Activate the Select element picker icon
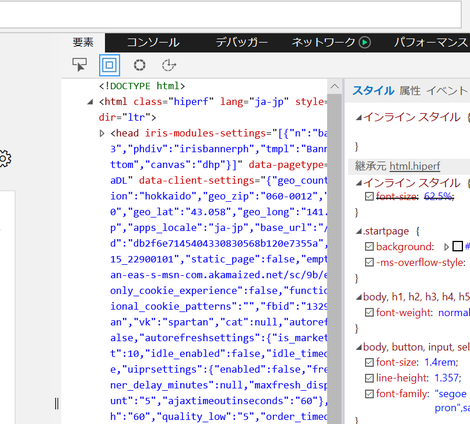 (x=80, y=65)
